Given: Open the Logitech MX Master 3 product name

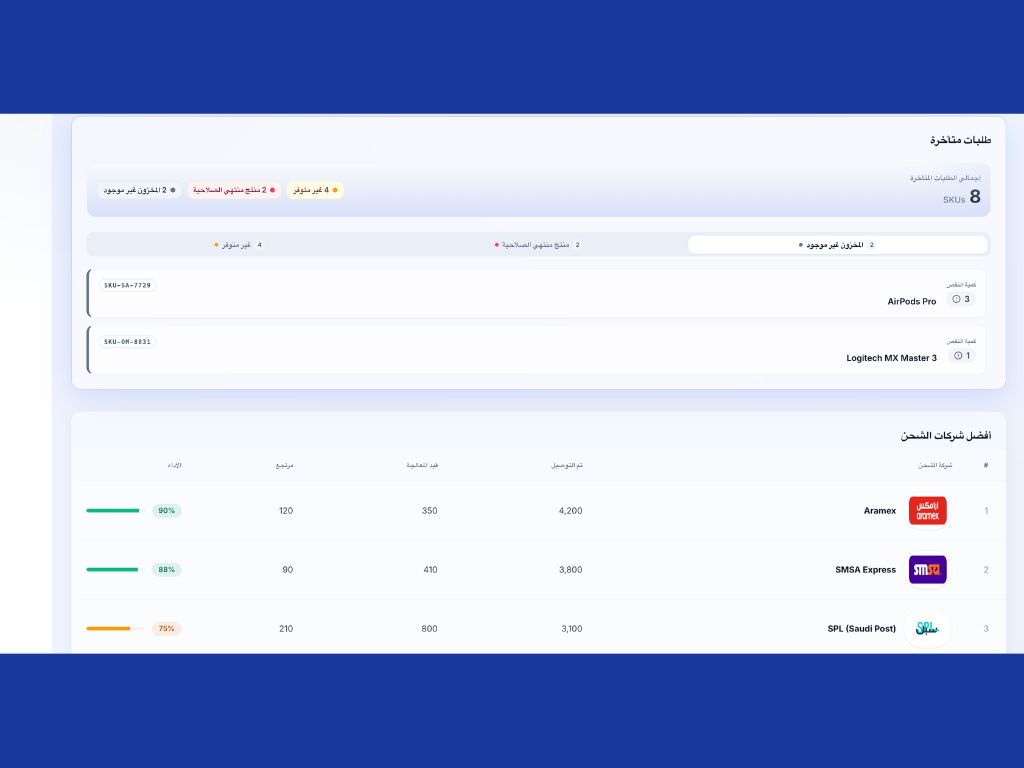Looking at the screenshot, I should pos(891,358).
